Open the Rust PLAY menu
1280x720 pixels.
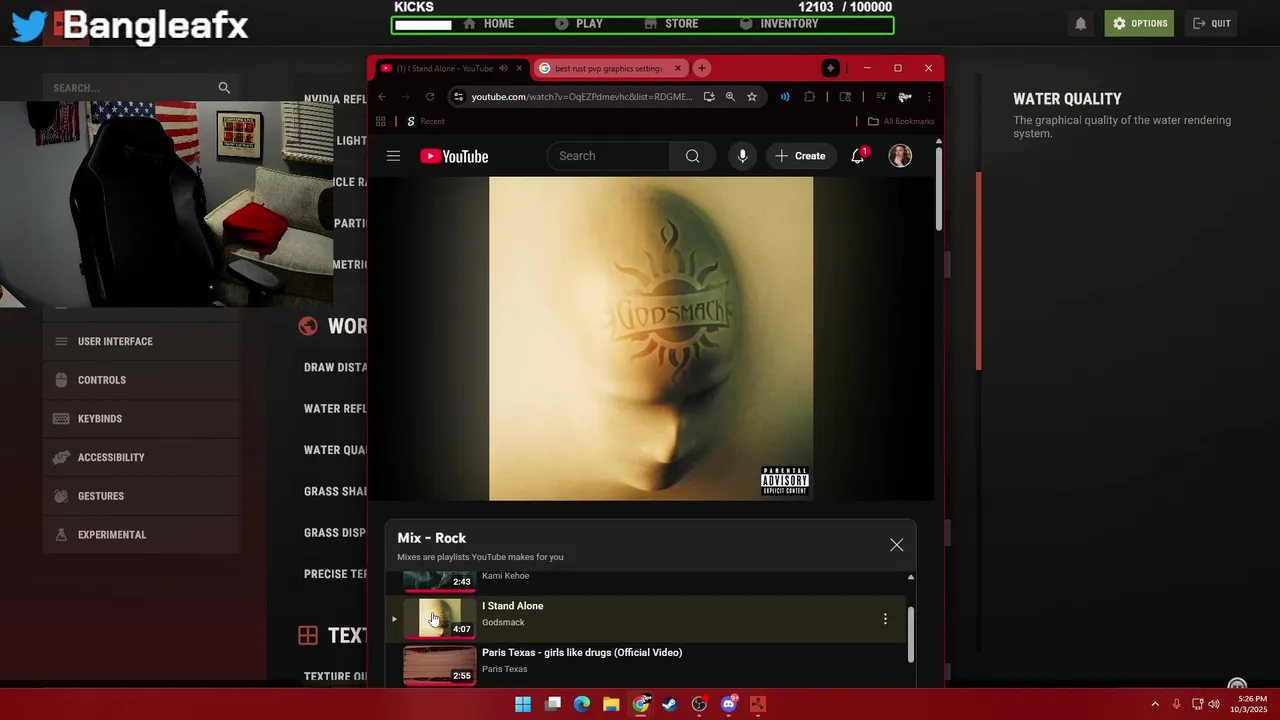pos(579,23)
